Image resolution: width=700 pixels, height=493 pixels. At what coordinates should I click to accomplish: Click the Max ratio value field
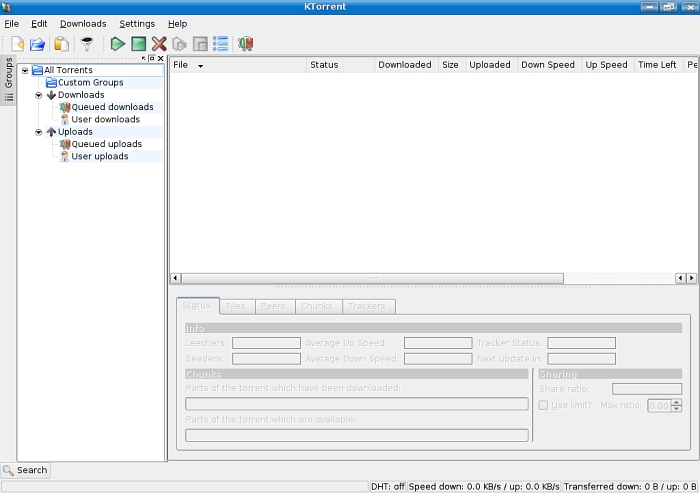pyautogui.click(x=659, y=405)
